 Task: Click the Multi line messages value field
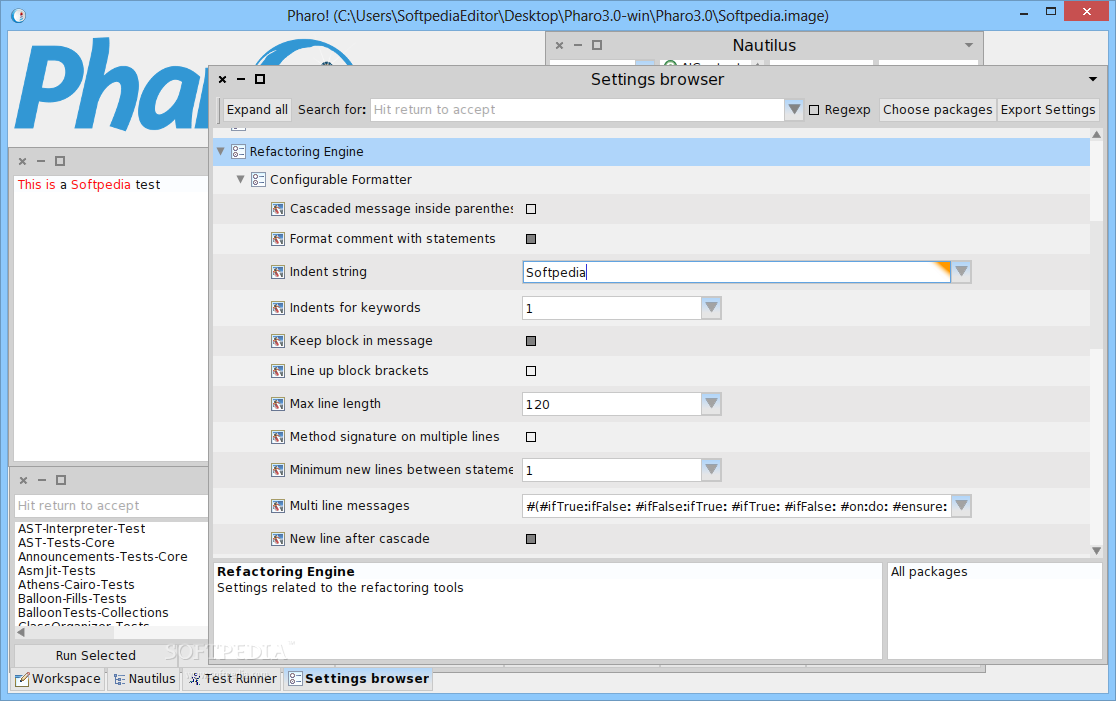click(x=737, y=506)
